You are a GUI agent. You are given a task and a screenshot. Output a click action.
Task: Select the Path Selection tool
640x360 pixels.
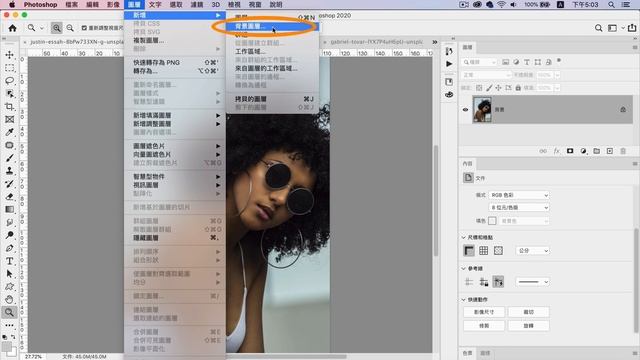pyautogui.click(x=9, y=274)
